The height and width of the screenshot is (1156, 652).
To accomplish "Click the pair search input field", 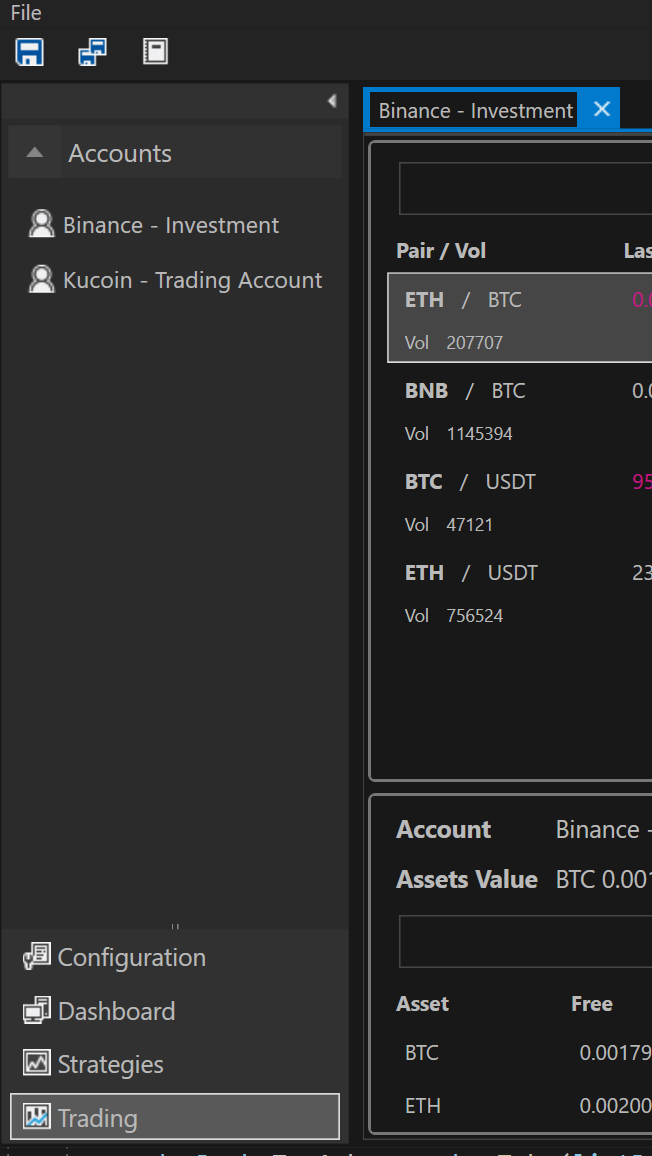I will pyautogui.click(x=525, y=188).
